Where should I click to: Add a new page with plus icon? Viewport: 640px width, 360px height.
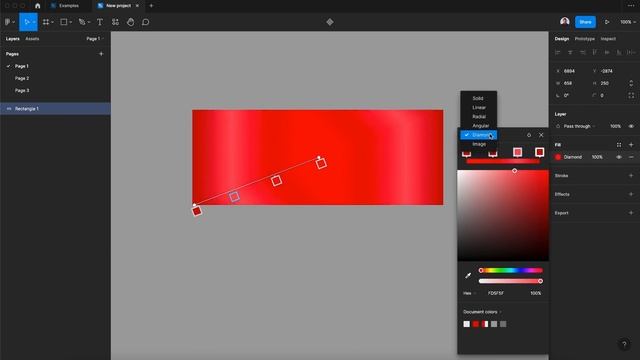tap(101, 54)
